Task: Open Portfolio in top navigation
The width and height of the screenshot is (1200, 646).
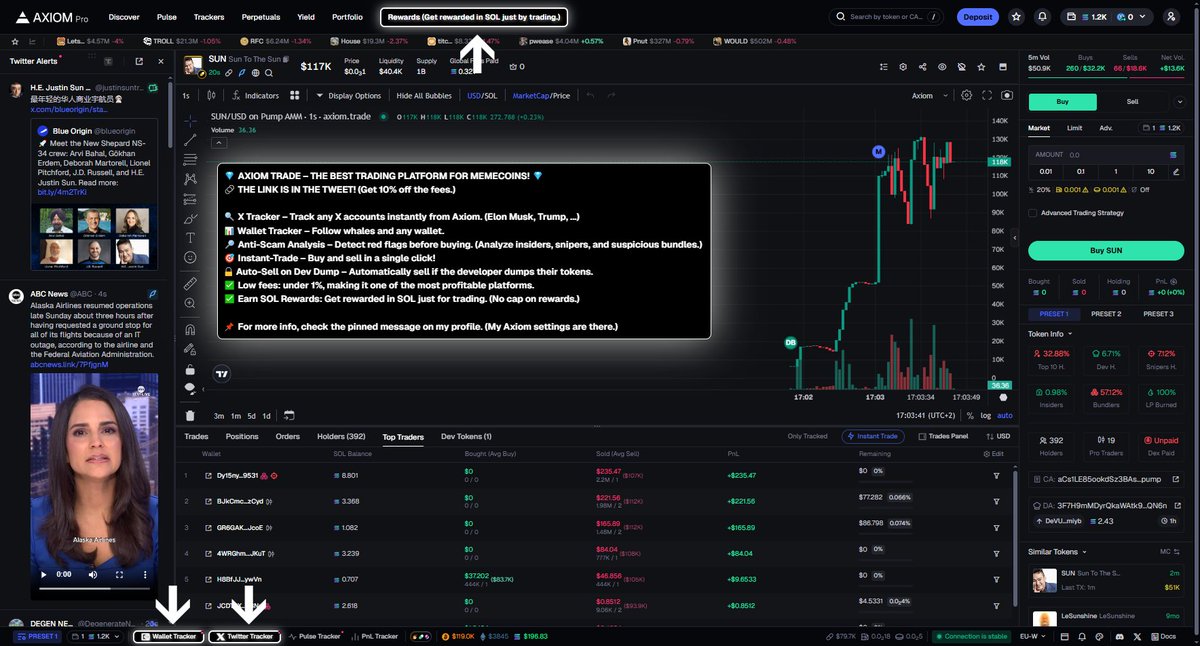Action: (347, 17)
